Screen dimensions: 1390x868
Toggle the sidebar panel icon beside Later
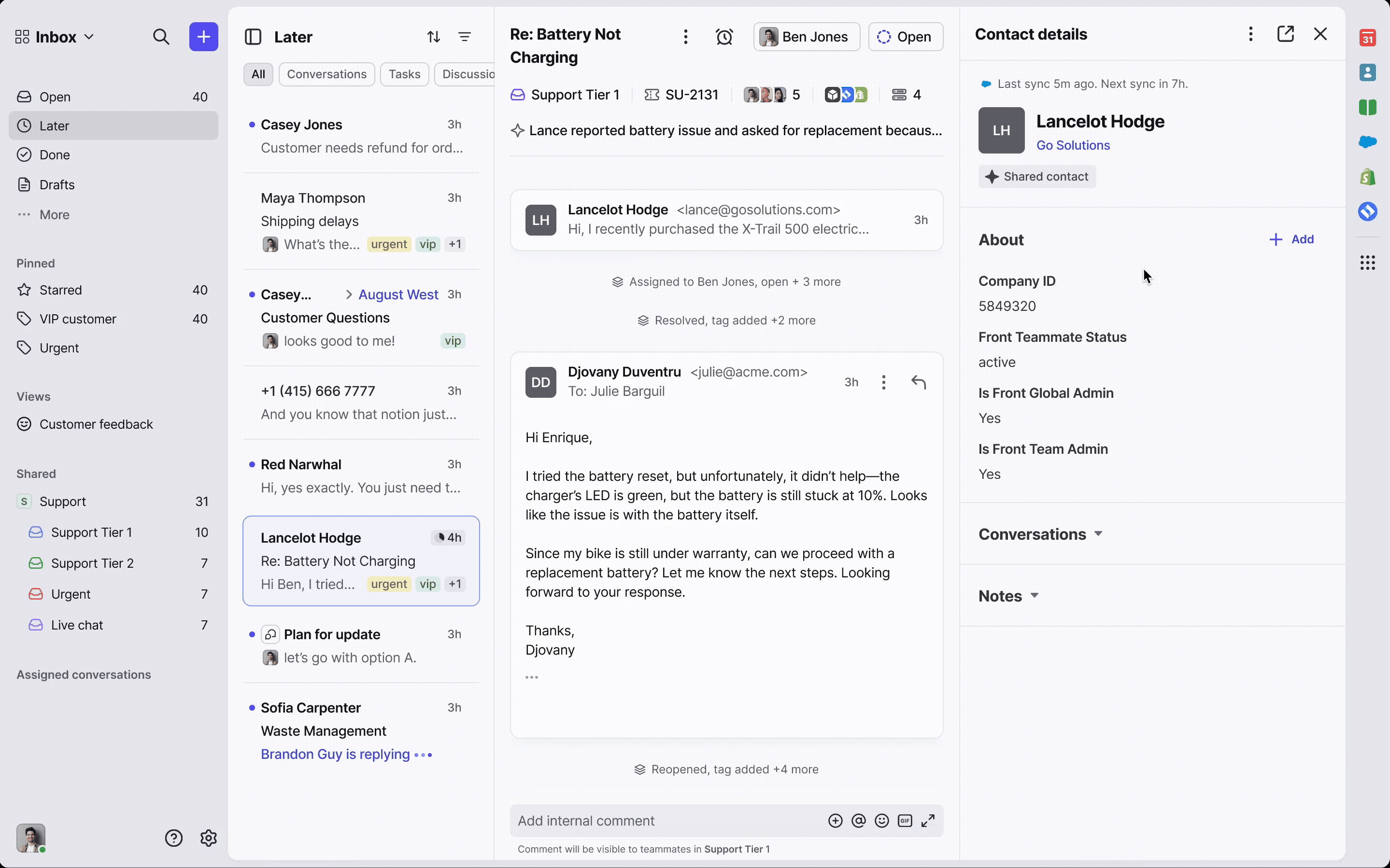(253, 37)
